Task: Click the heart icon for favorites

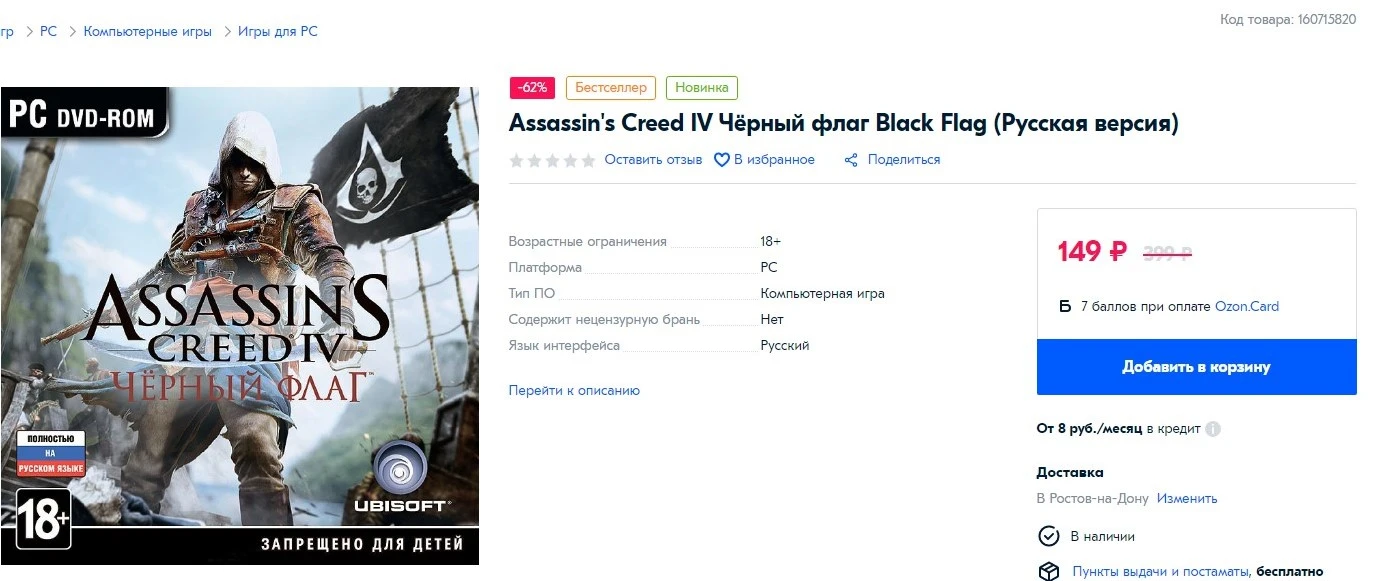Action: click(x=721, y=160)
